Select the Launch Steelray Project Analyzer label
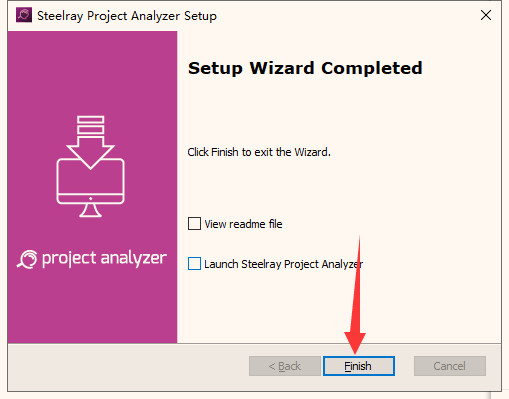509x399 pixels. (x=283, y=264)
